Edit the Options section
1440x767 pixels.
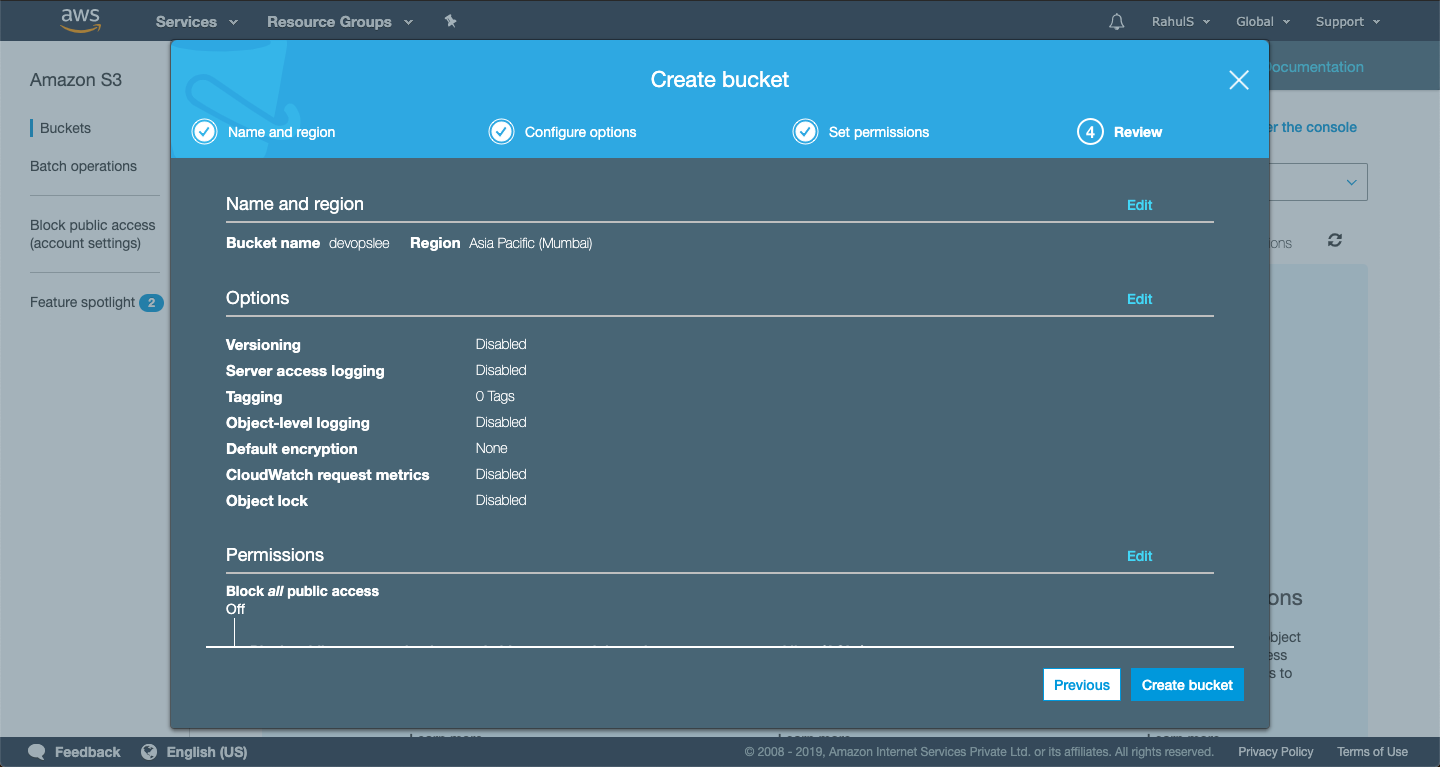pyautogui.click(x=1139, y=298)
